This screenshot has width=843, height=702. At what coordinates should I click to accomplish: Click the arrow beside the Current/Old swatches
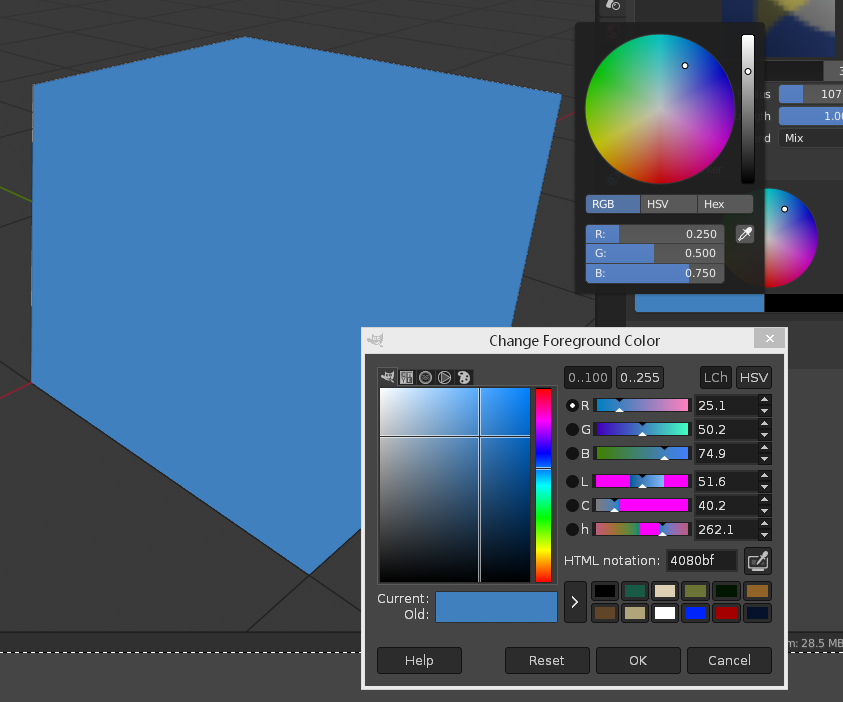(x=575, y=602)
